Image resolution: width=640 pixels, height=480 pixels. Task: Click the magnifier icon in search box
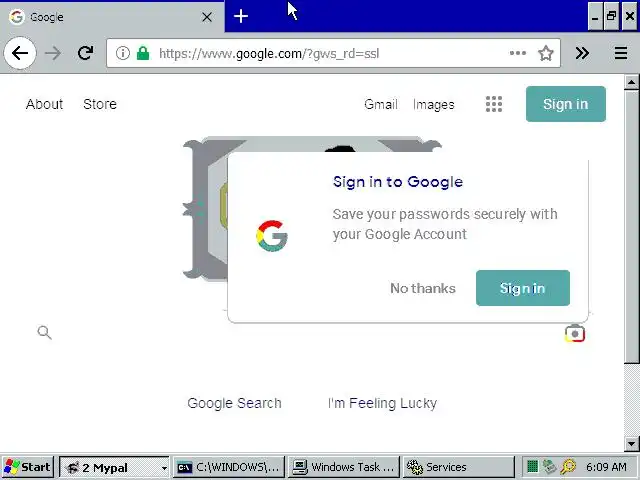click(44, 333)
